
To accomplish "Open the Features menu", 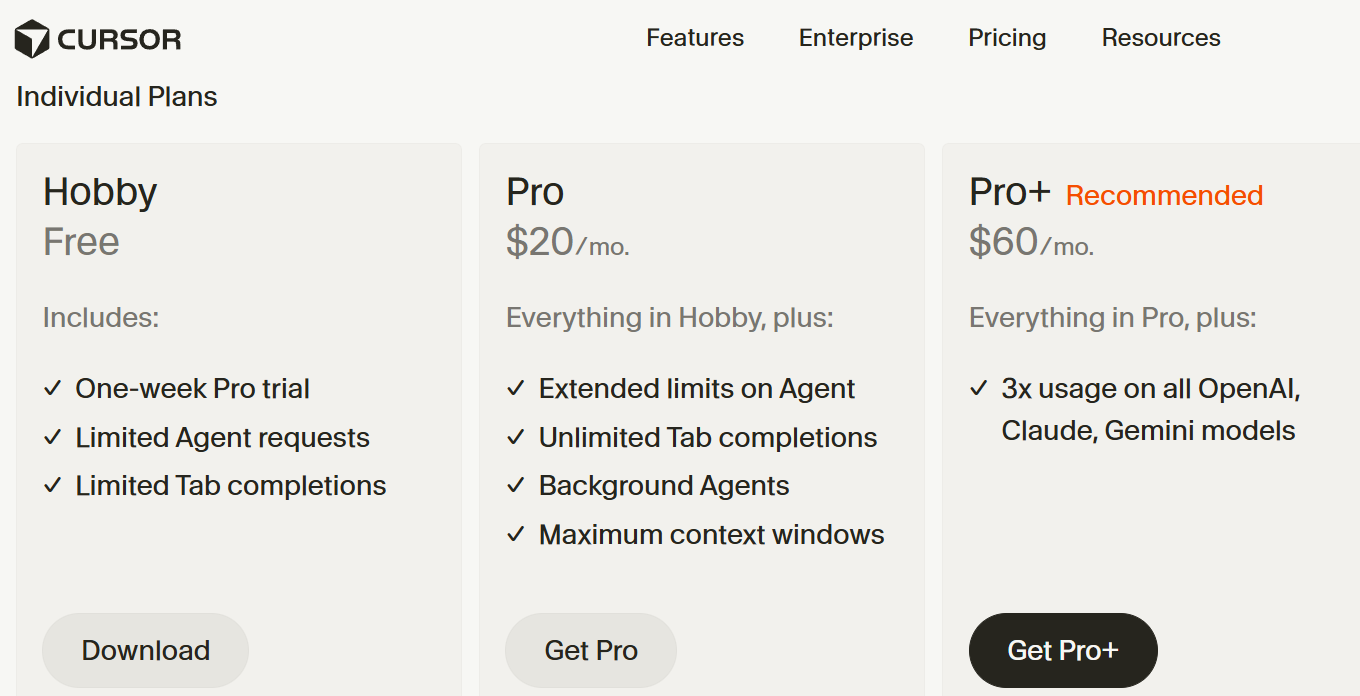I will 695,38.
